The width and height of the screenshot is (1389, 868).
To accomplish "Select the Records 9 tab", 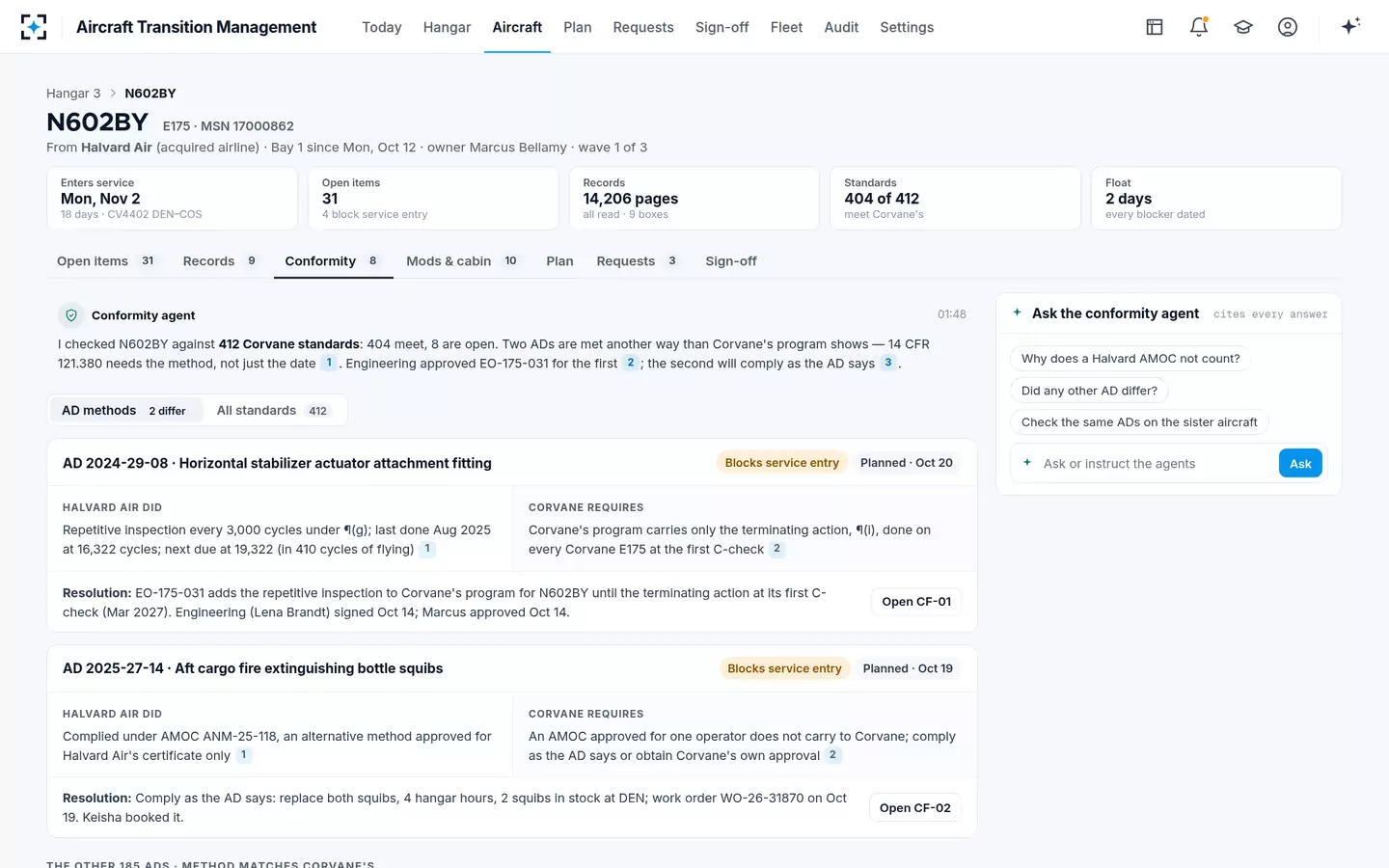I will 220,261.
